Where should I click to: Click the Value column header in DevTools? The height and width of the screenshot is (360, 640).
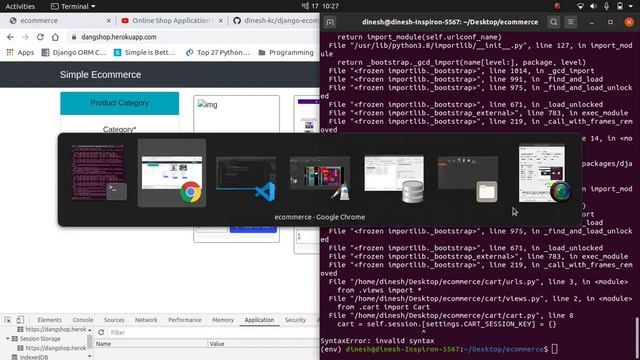pos(263,344)
